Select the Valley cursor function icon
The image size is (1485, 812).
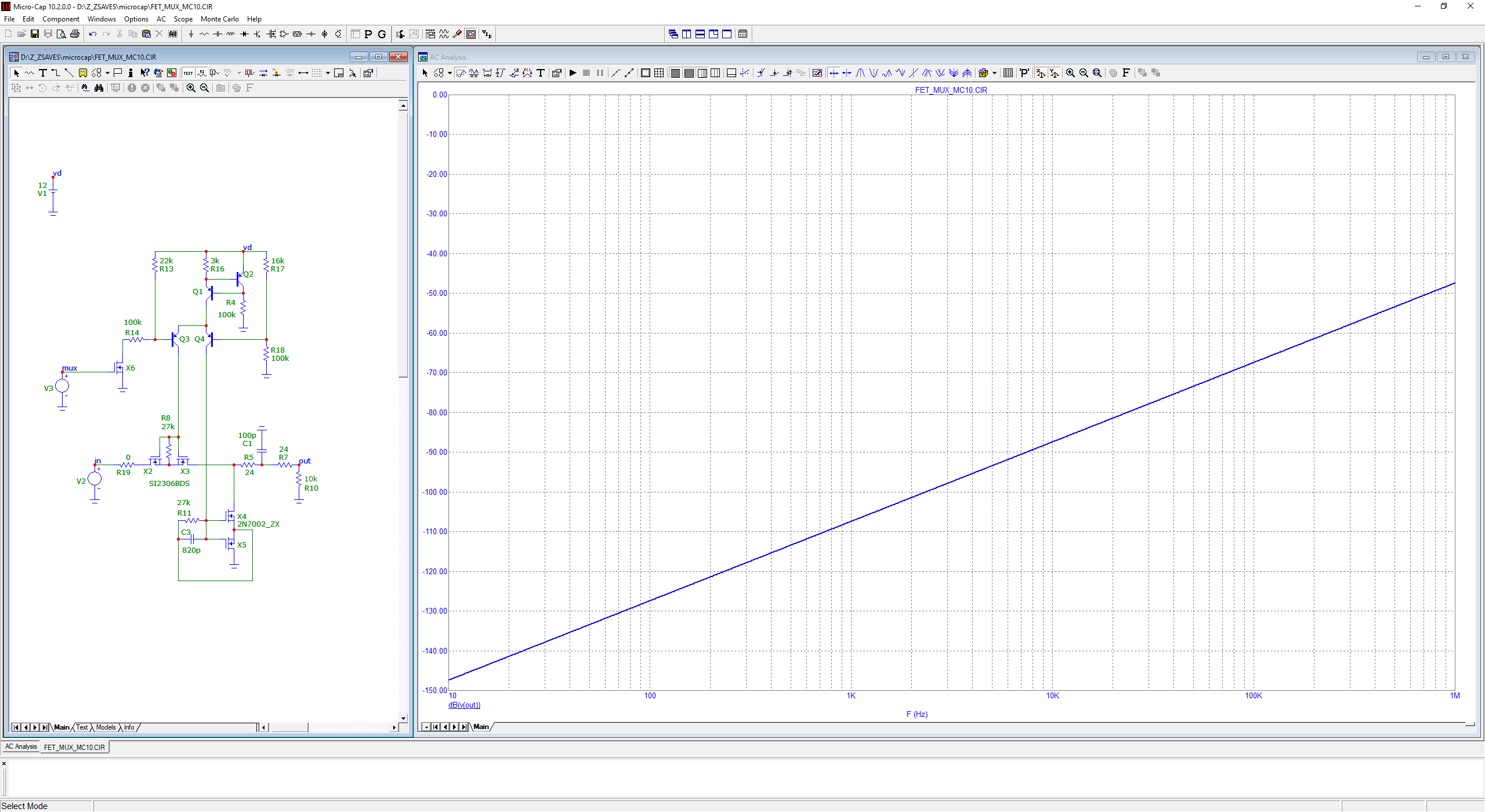click(x=874, y=73)
